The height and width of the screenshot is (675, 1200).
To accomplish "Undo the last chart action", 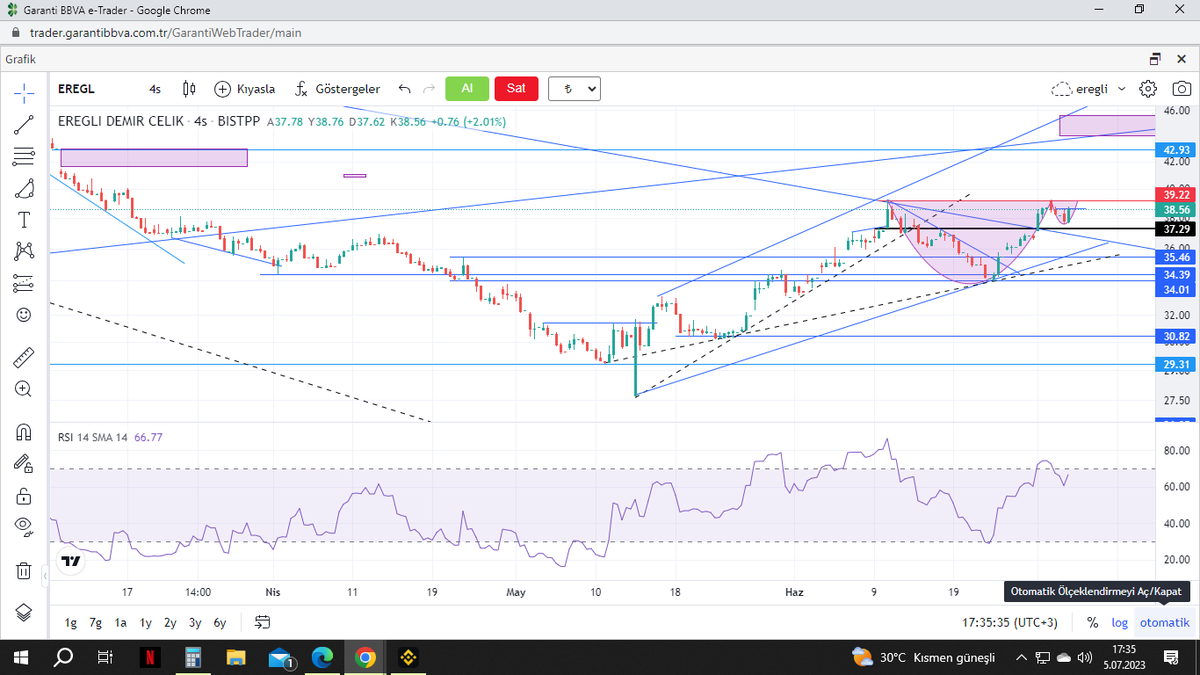I will (404, 89).
